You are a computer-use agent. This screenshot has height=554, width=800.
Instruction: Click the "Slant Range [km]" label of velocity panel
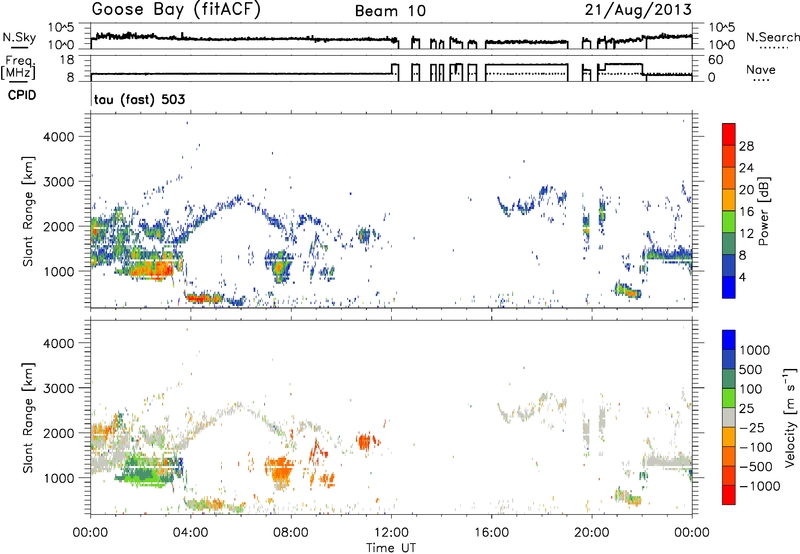pos(28,418)
